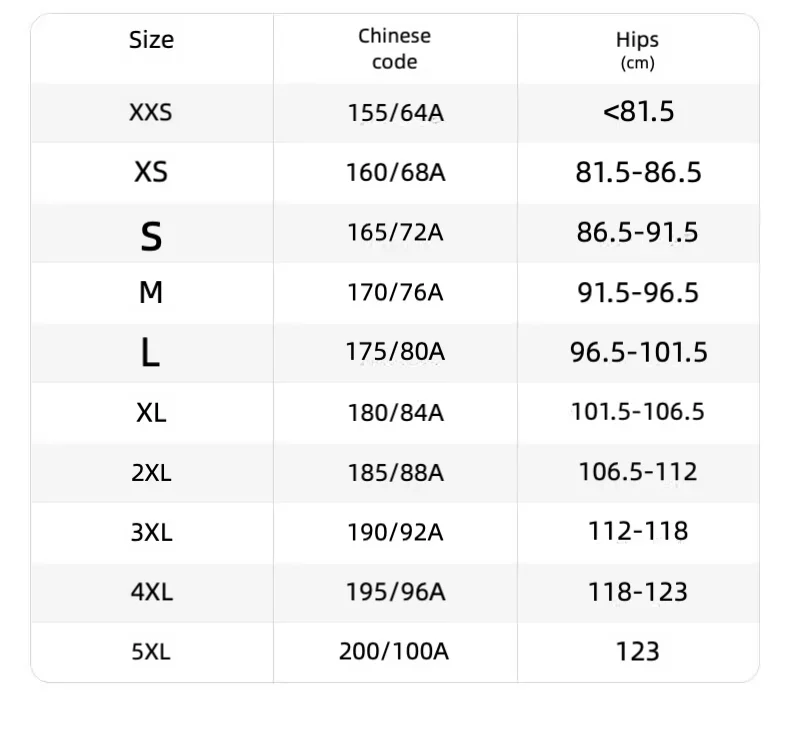The image size is (790, 743).
Task: Select the 3XL size cell
Action: tap(151, 532)
